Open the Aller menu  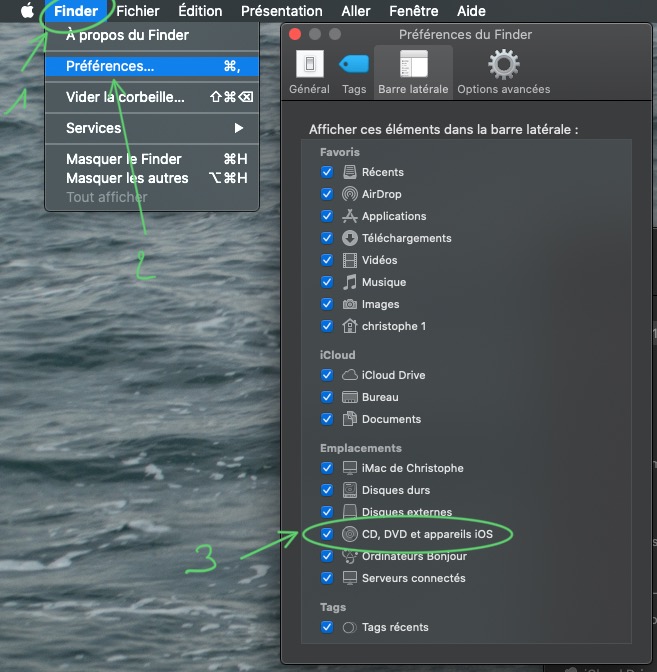[x=356, y=11]
